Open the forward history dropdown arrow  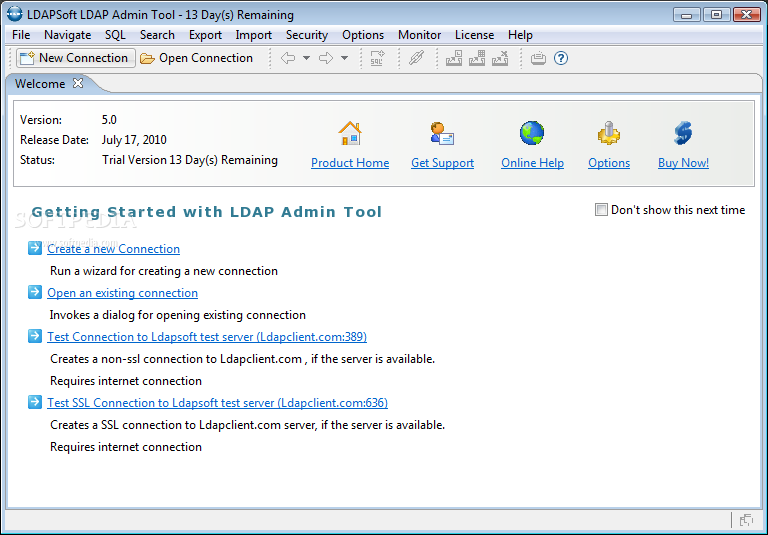[x=344, y=58]
